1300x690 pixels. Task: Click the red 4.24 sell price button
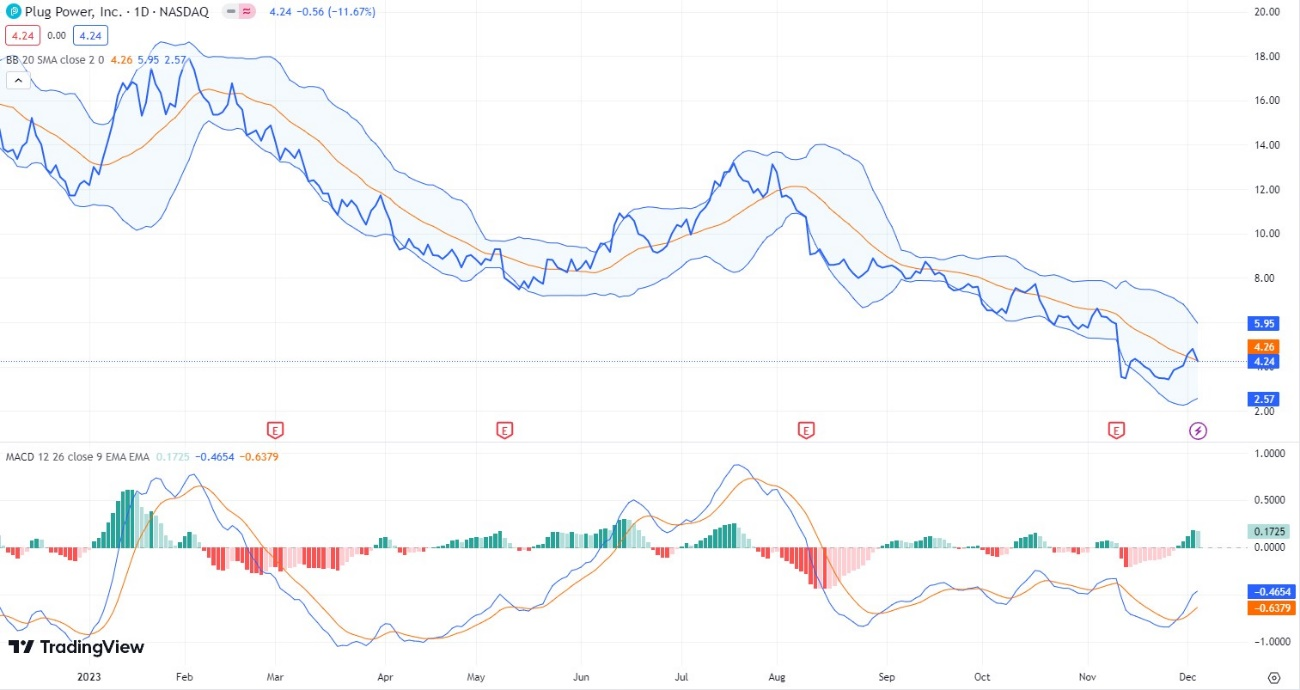point(22,35)
